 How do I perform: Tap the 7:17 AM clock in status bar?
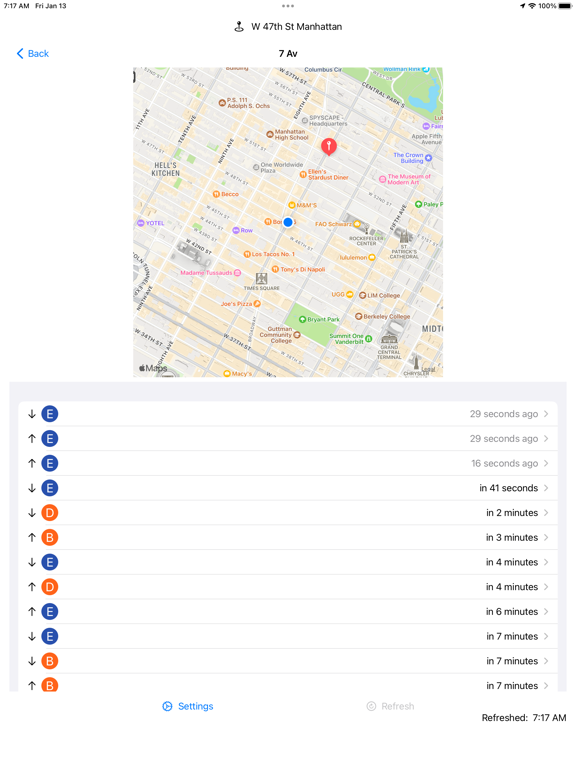(x=17, y=6)
